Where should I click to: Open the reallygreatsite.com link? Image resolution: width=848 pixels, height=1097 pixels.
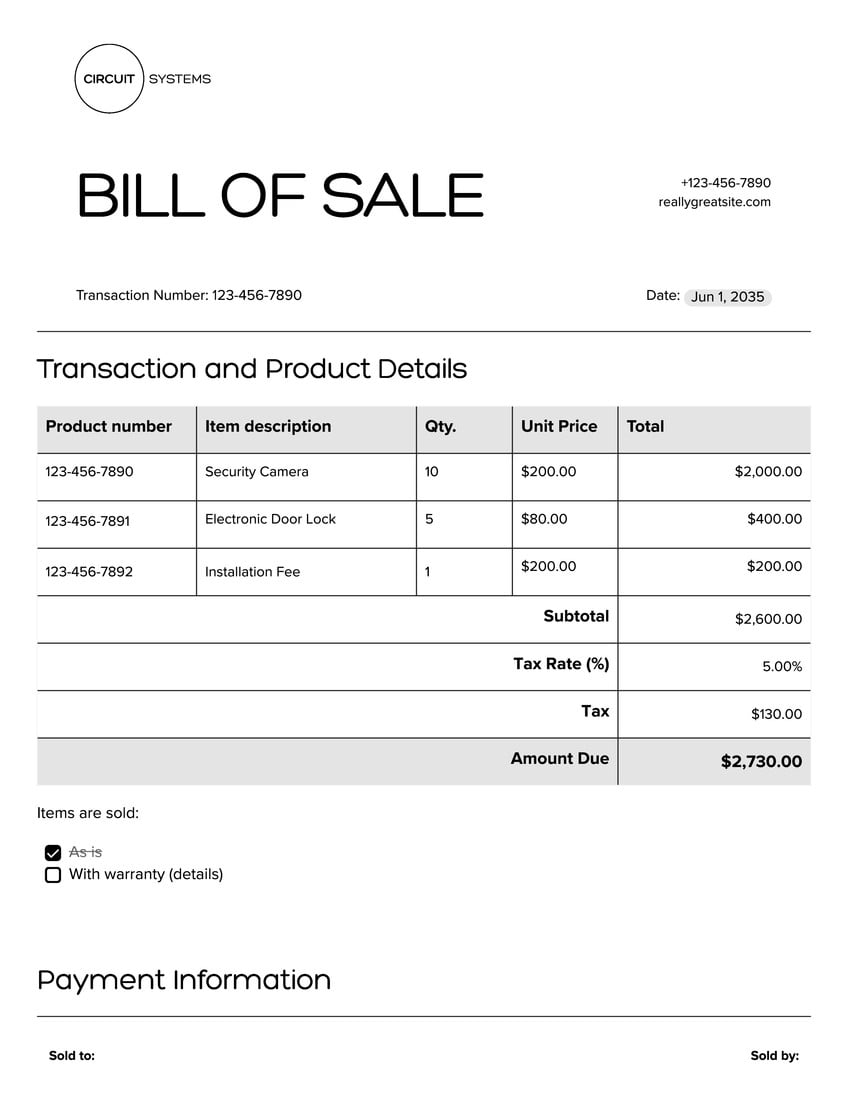[714, 202]
